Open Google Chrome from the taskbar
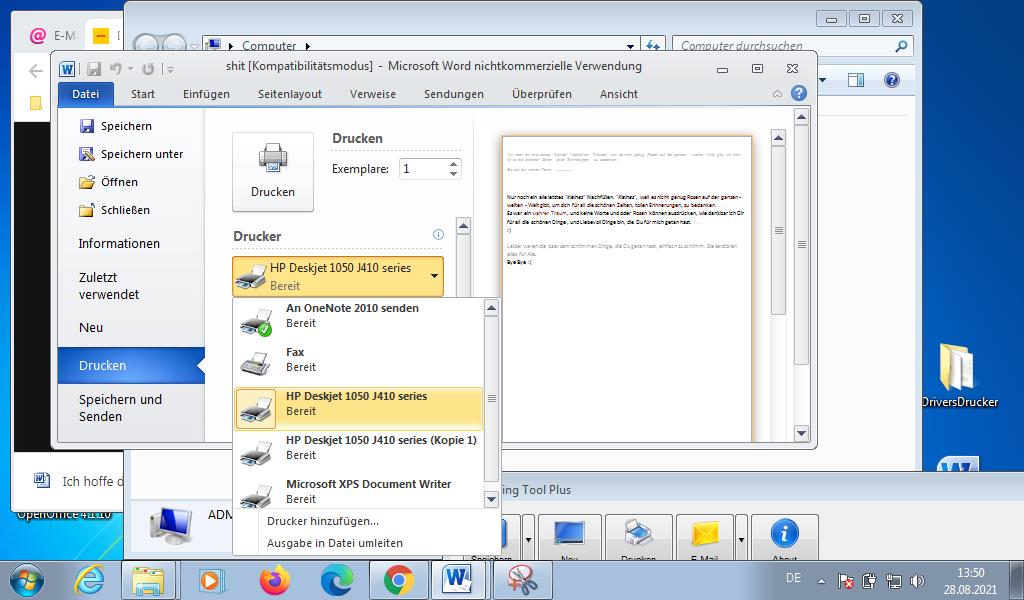This screenshot has height=600, width=1024. [398, 580]
